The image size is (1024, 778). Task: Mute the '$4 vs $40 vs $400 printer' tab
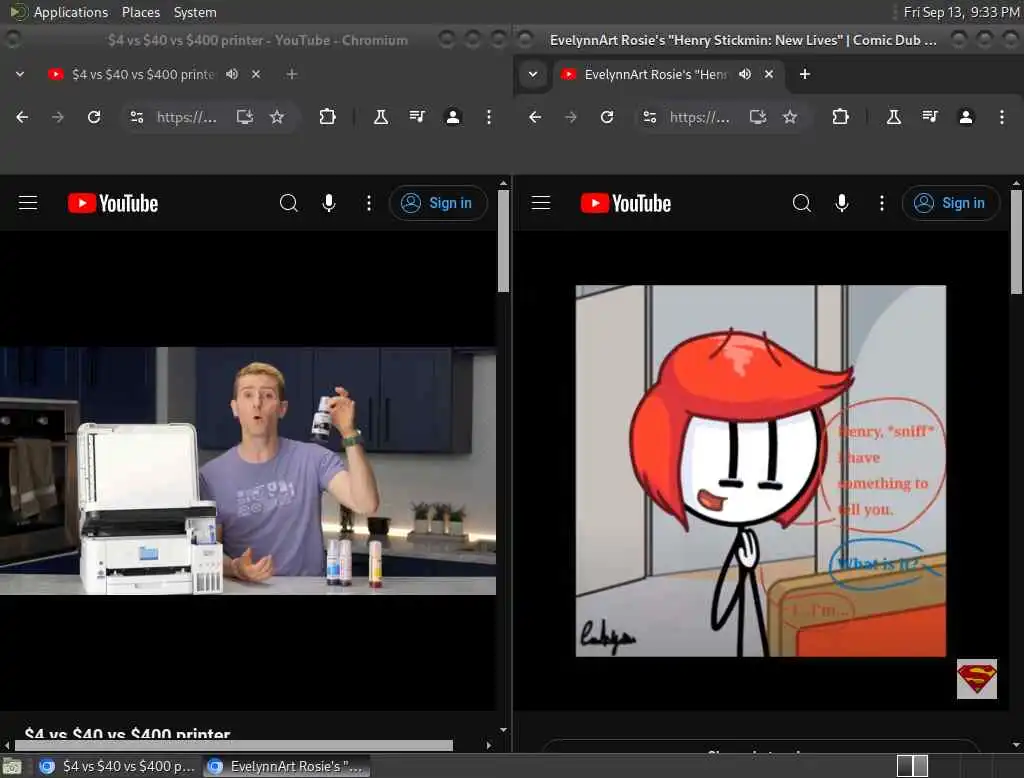pos(232,74)
